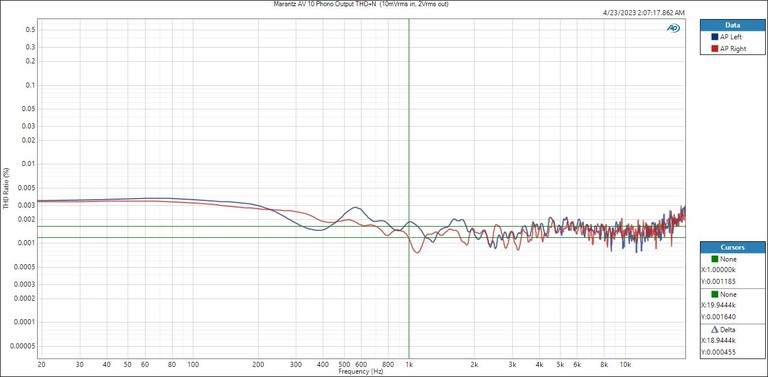Click the AP logo icon on the graph
Viewport: 768px width, 377px height.
(673, 28)
